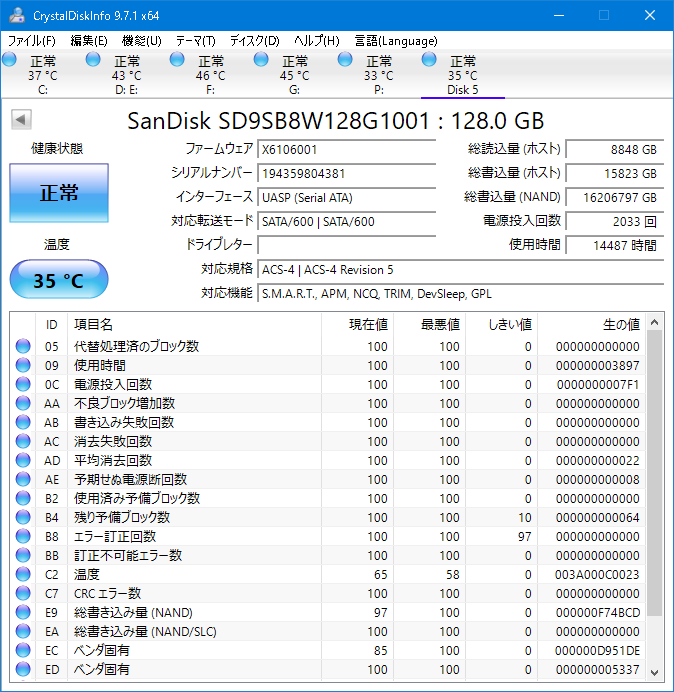Click status icon of row EA 総書き込み量 (NAND/SLC)
The width and height of the screenshot is (674, 692).
(23, 631)
